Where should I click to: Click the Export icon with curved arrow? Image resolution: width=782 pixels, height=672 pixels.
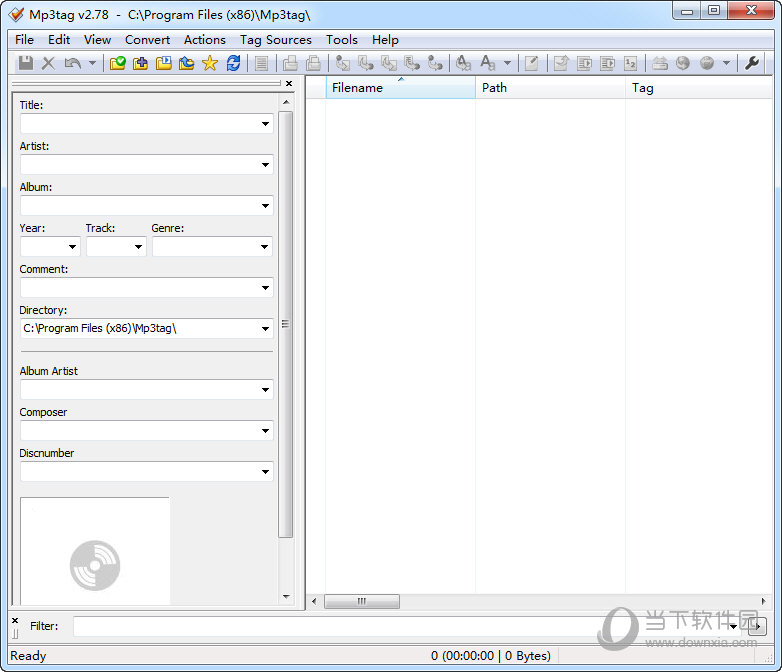point(561,63)
